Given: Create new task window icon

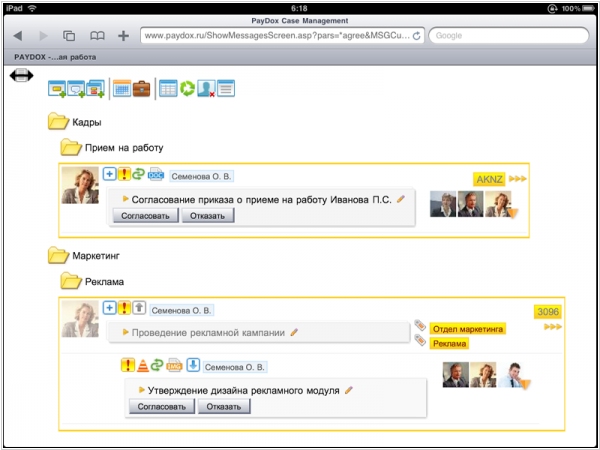Looking at the screenshot, I should (57, 89).
